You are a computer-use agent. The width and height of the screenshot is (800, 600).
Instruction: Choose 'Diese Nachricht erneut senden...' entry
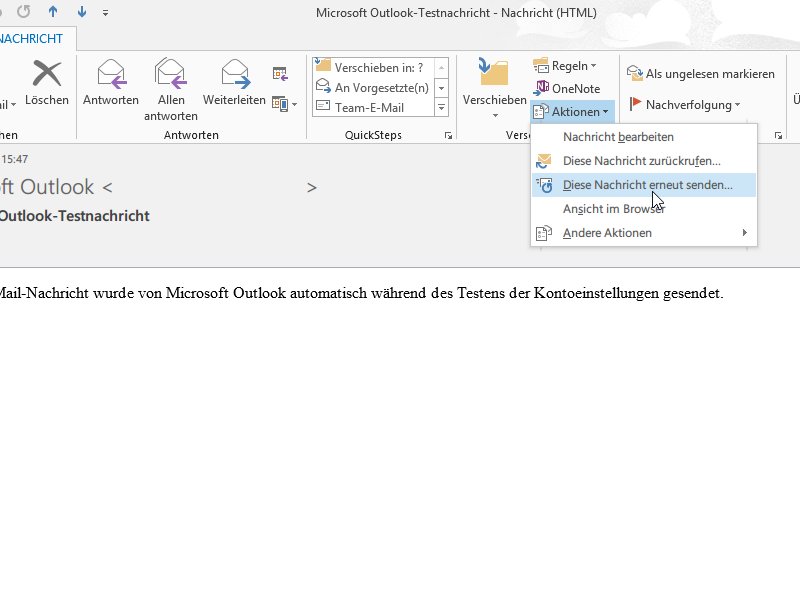click(x=644, y=185)
